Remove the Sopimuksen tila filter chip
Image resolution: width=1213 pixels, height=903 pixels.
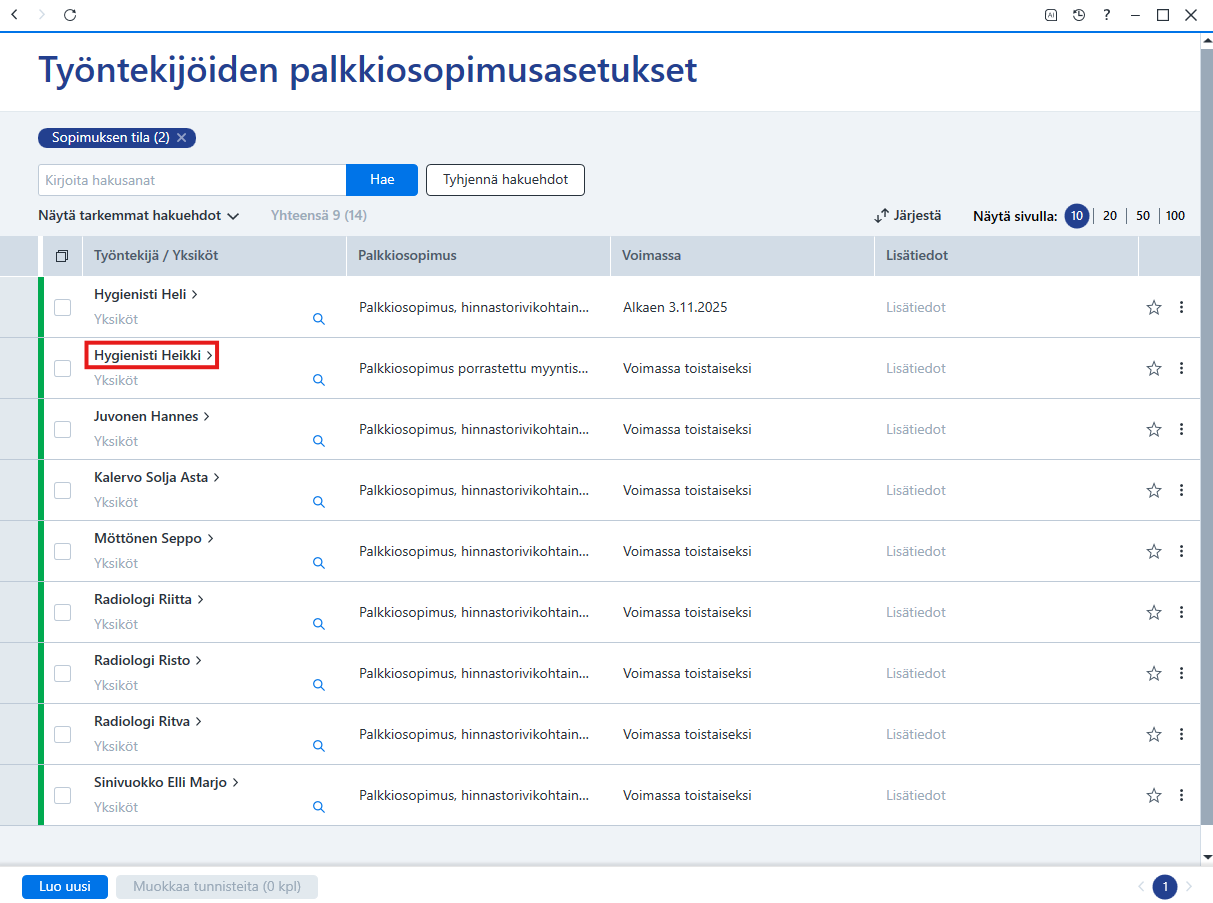click(181, 138)
